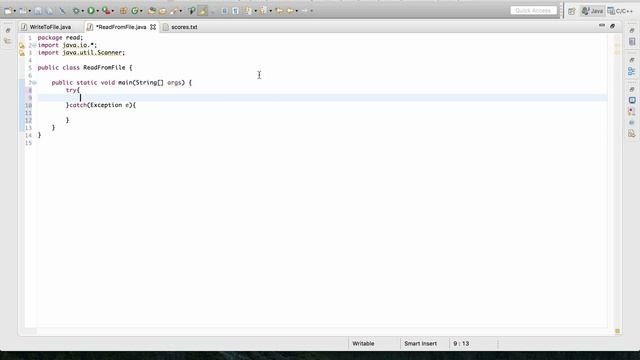Screen dimensions: 640x360
Task: Click the 'public static void main' line
Action: click(x=121, y=83)
